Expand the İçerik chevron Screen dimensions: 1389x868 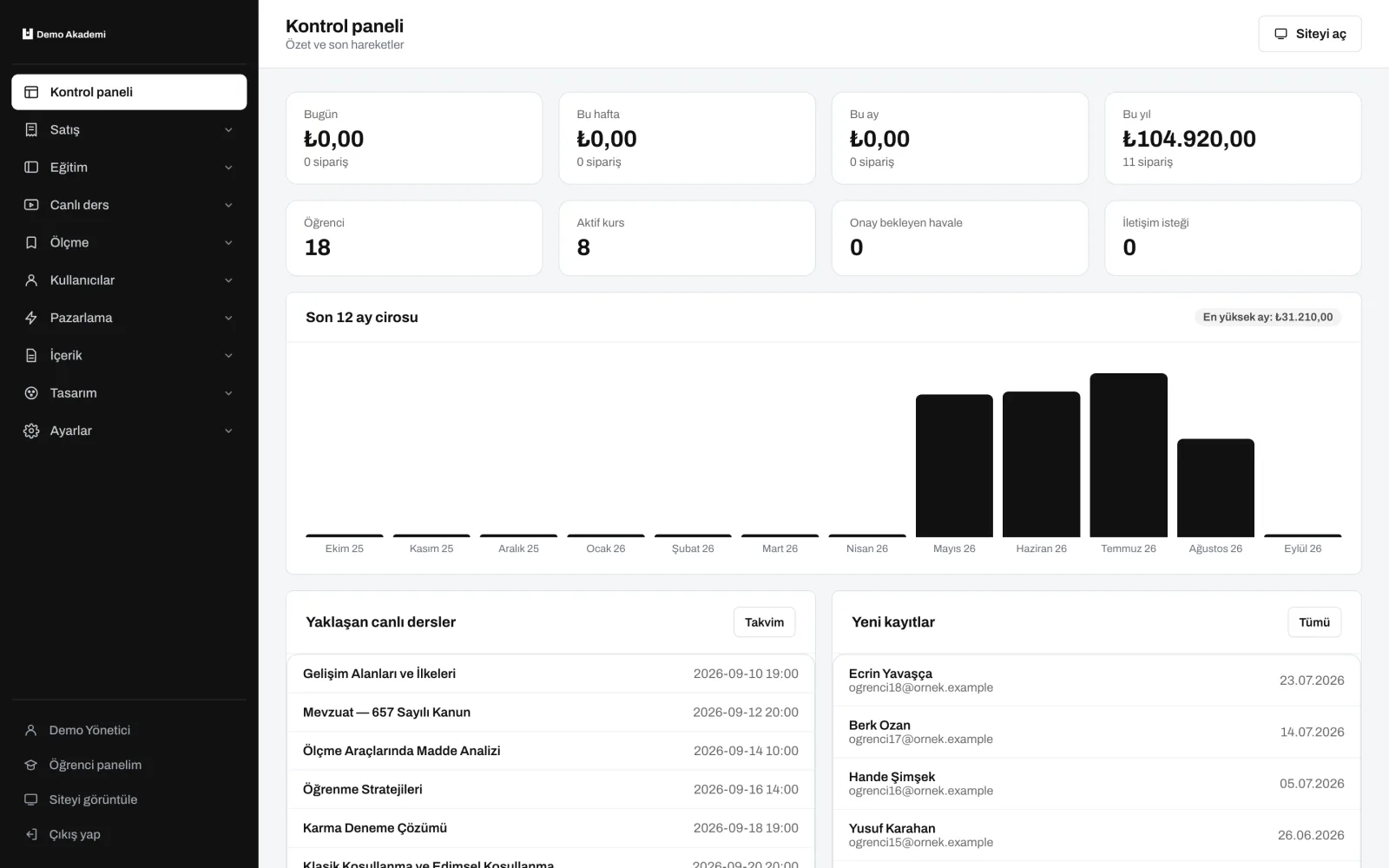pos(228,355)
